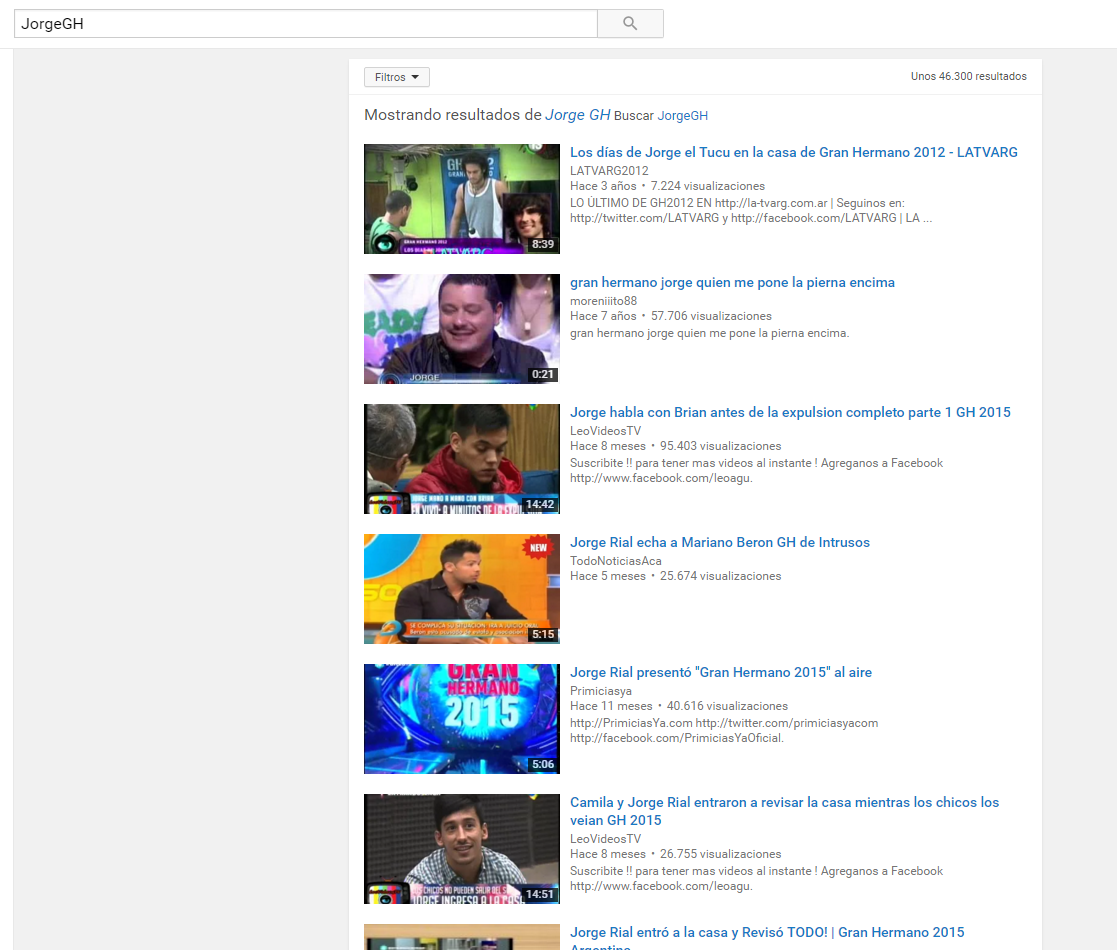The width and height of the screenshot is (1117, 950).
Task: Click the Gran Hermano 2015 logo thumbnail
Action: click(x=461, y=719)
